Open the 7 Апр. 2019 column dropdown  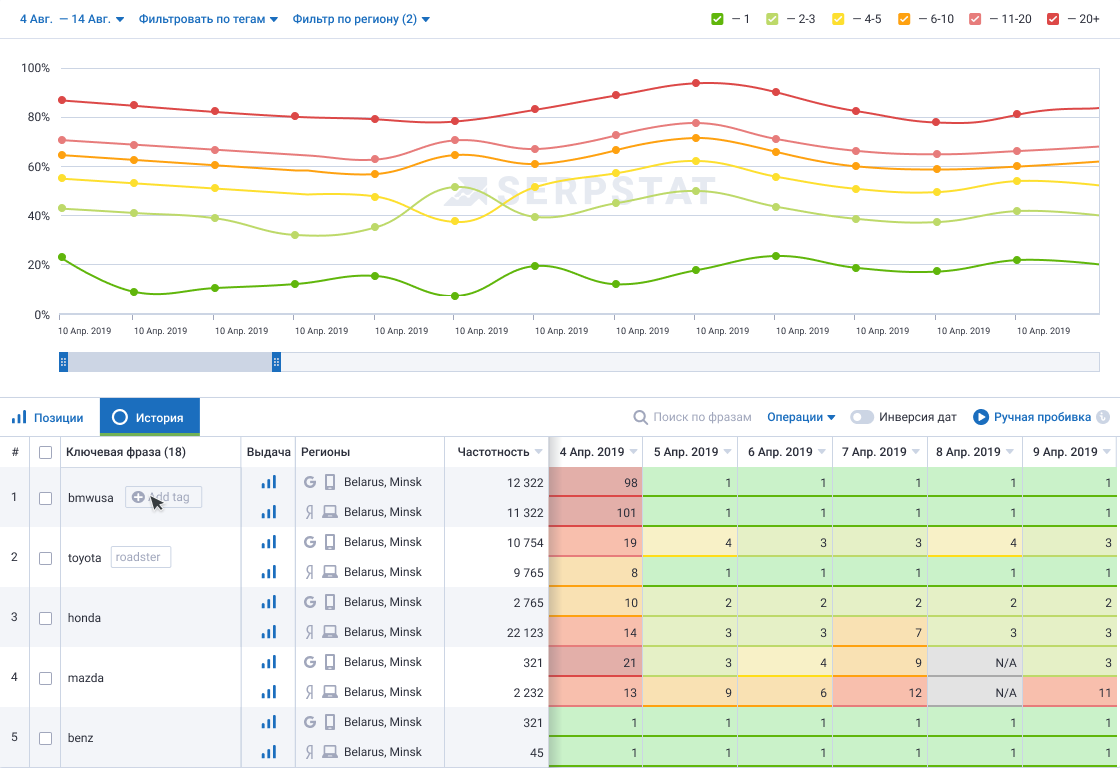[916, 452]
